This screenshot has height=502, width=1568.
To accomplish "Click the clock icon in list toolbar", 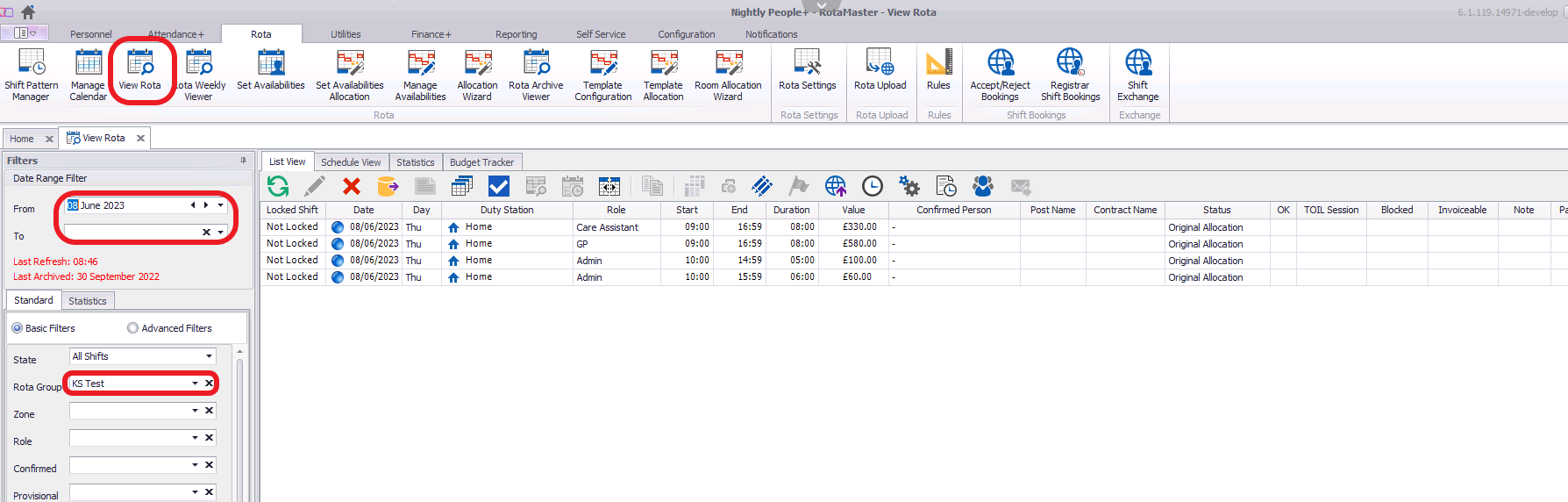I will tap(872, 186).
